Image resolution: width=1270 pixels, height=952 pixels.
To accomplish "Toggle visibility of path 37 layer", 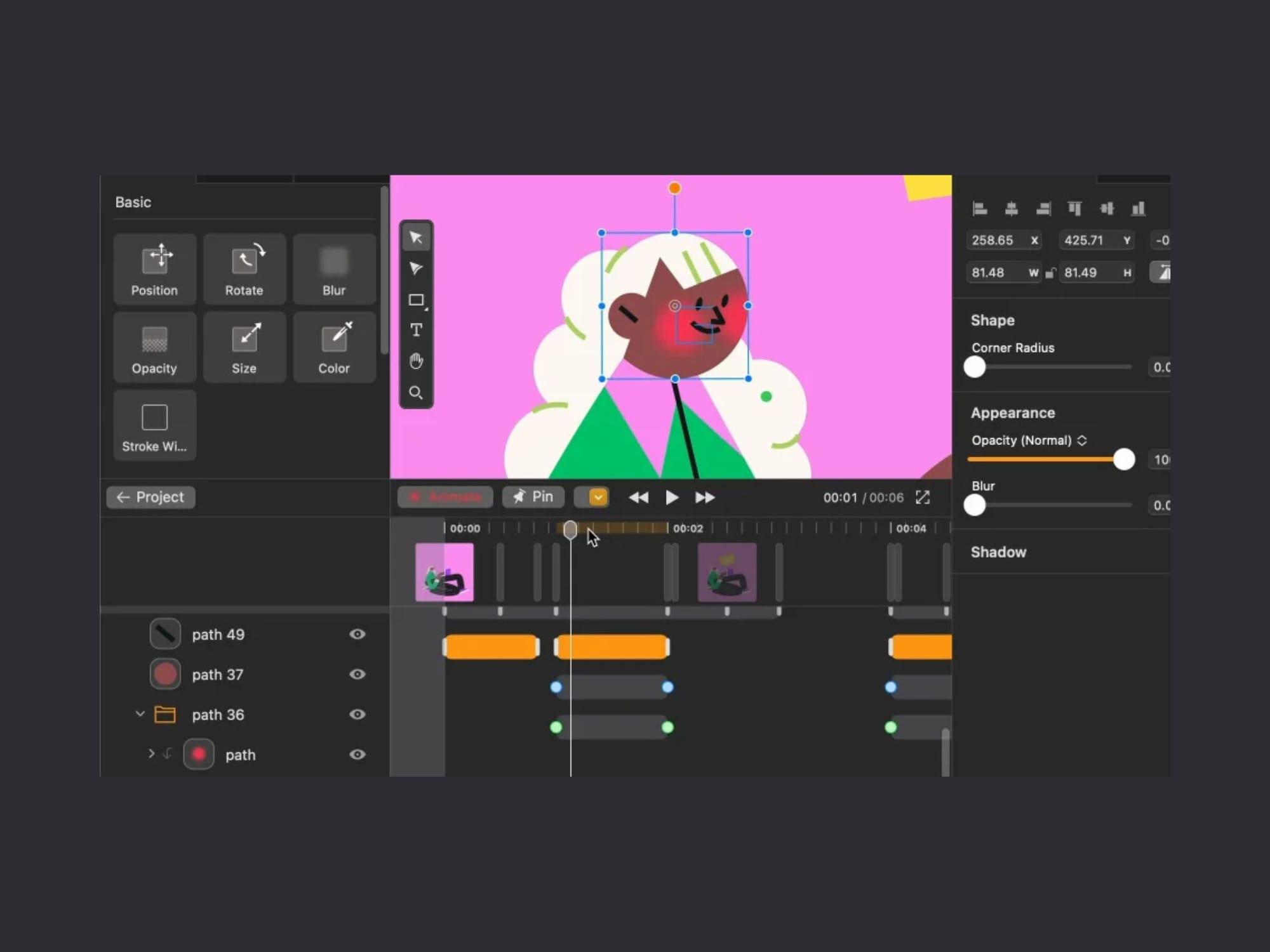I will (358, 674).
